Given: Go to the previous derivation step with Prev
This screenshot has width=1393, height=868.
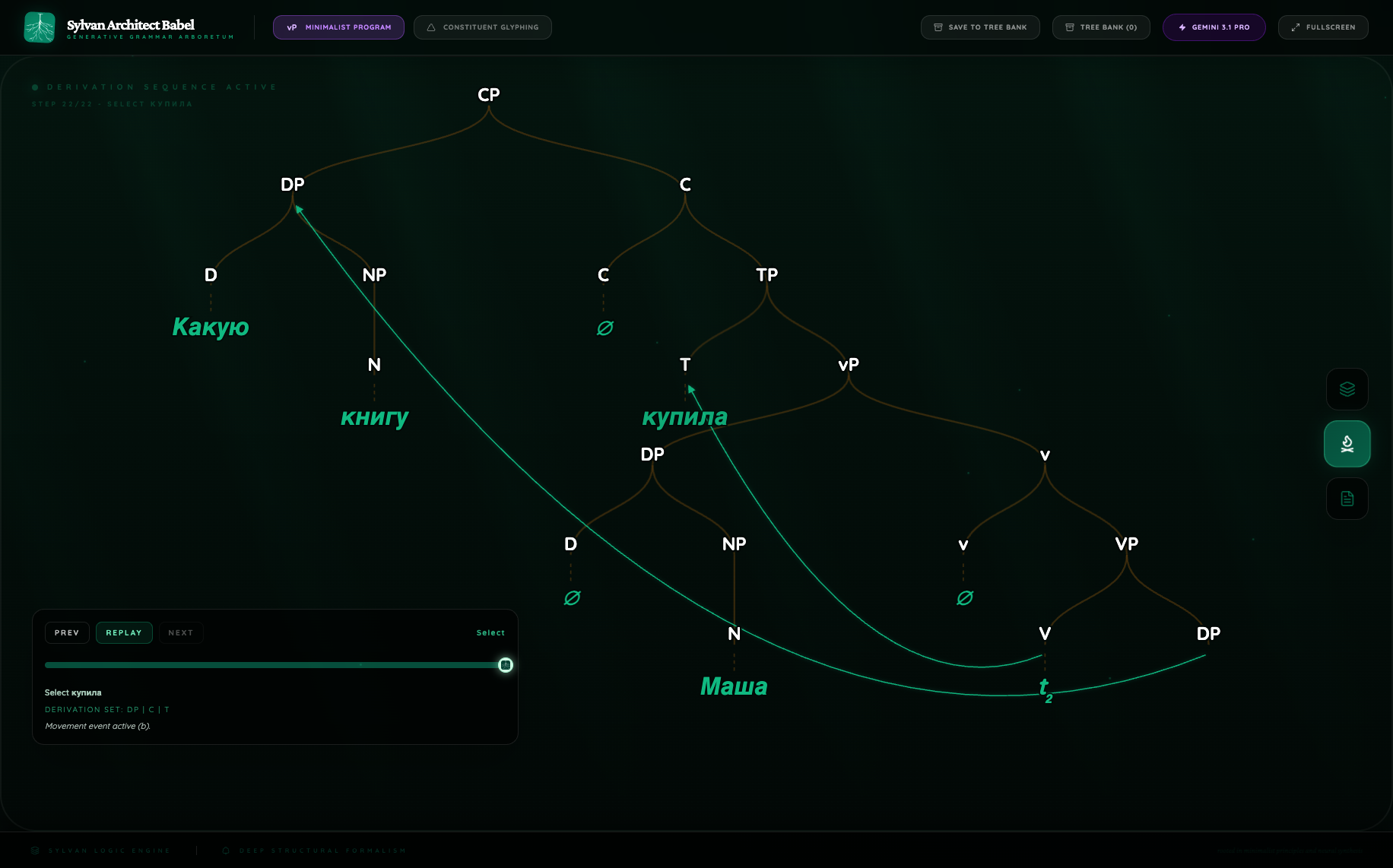Looking at the screenshot, I should [x=67, y=633].
